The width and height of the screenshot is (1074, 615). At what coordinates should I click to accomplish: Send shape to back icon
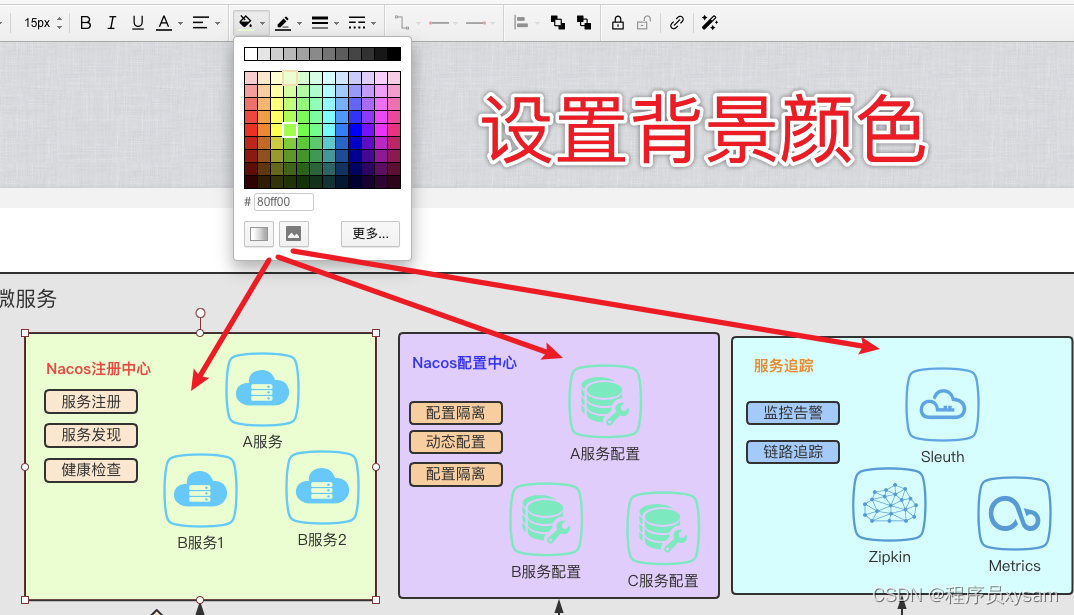(584, 23)
